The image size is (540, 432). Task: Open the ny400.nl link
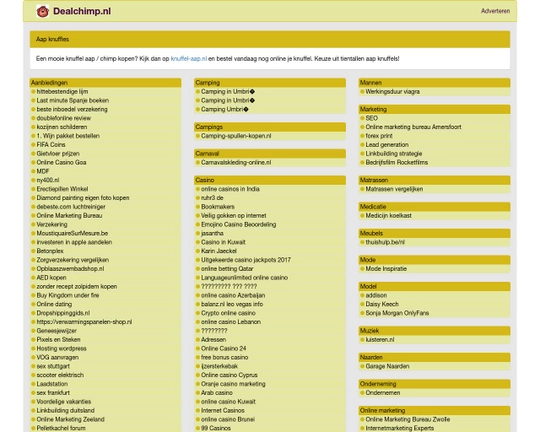tap(48, 180)
